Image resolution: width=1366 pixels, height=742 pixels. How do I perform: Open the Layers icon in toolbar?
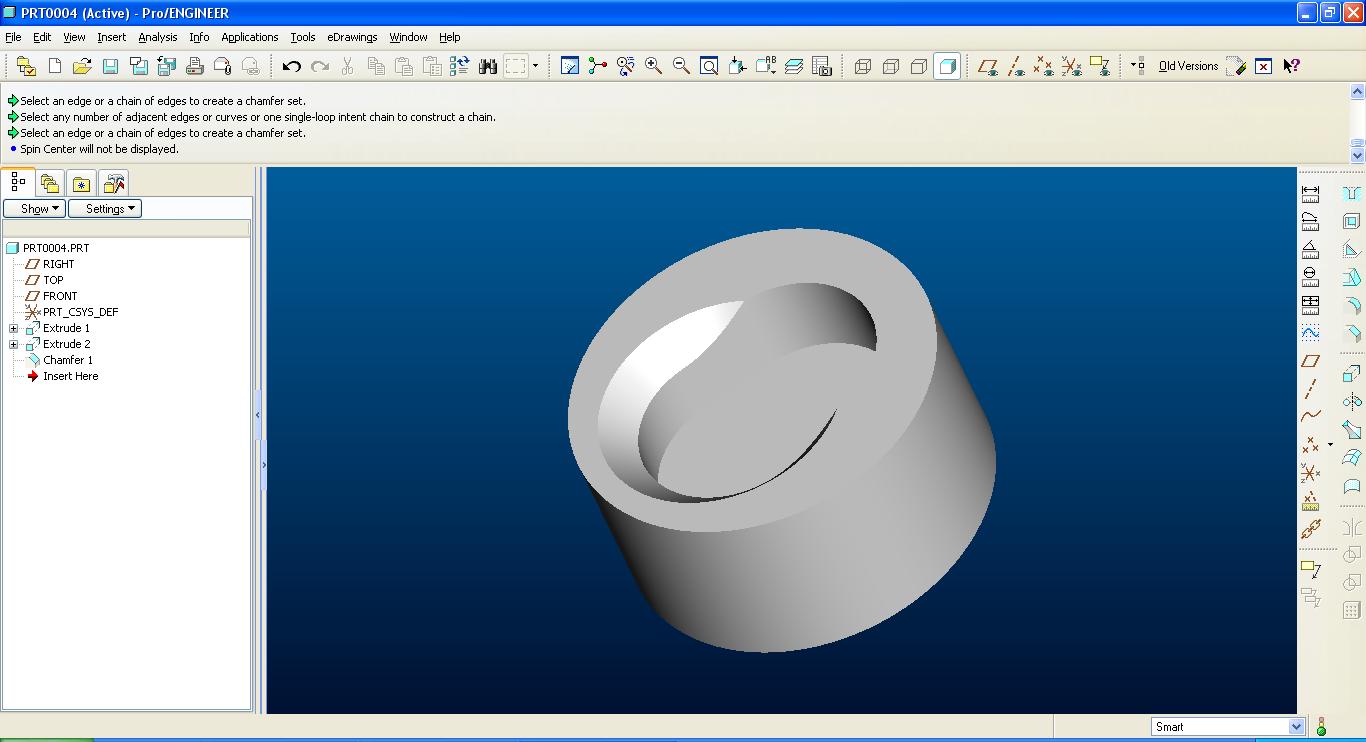(x=794, y=66)
